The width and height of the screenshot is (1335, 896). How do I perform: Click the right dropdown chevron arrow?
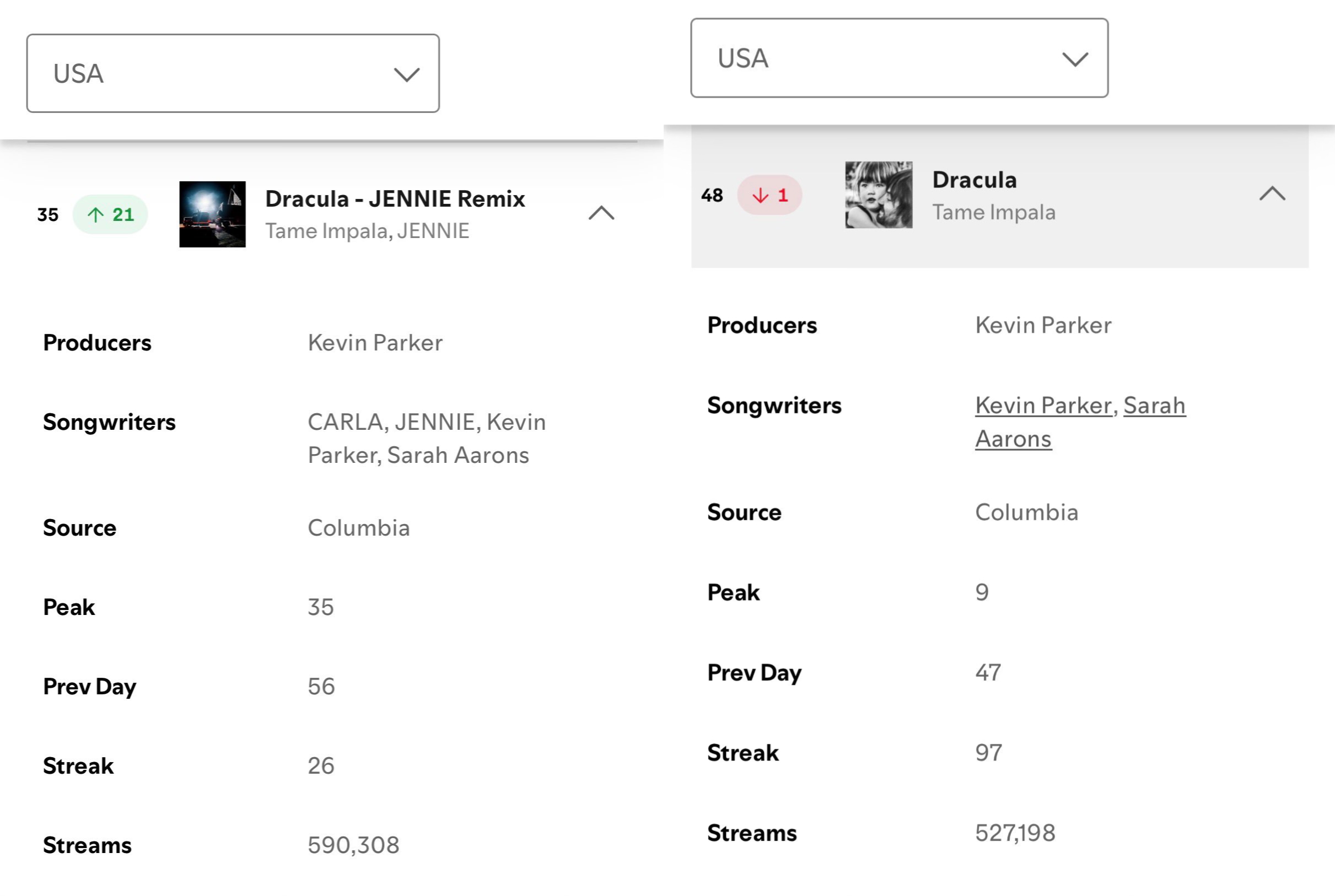point(1075,59)
